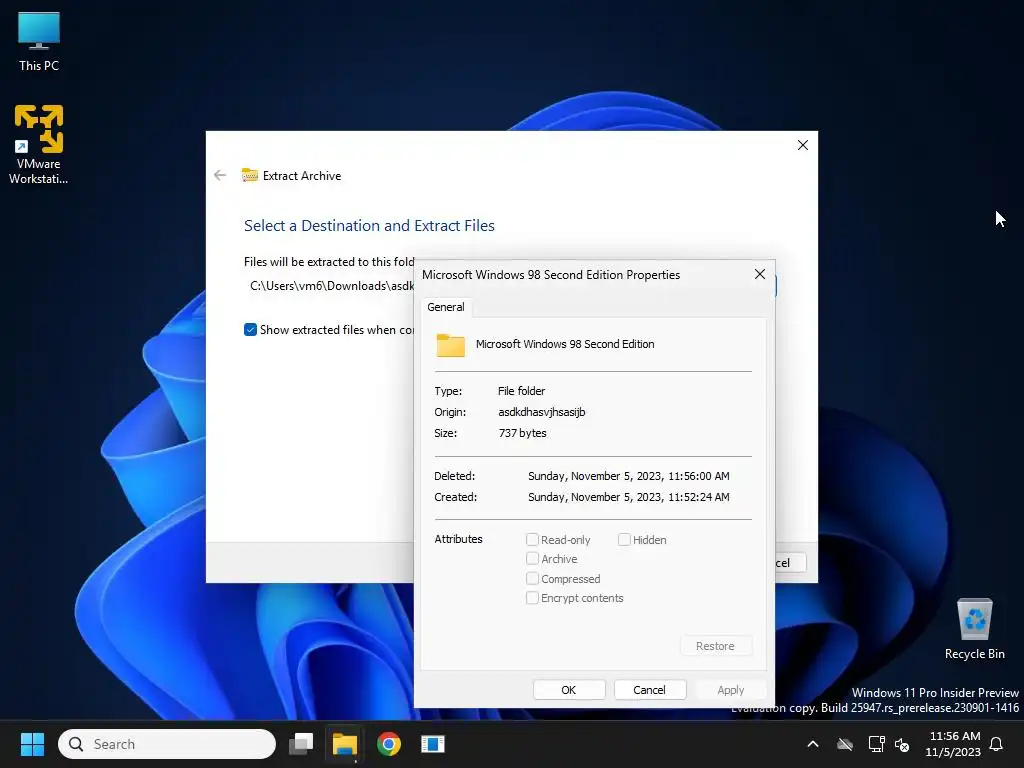The image size is (1024, 768).
Task: Click the folder icon in Properties dialog
Action: coord(451,345)
